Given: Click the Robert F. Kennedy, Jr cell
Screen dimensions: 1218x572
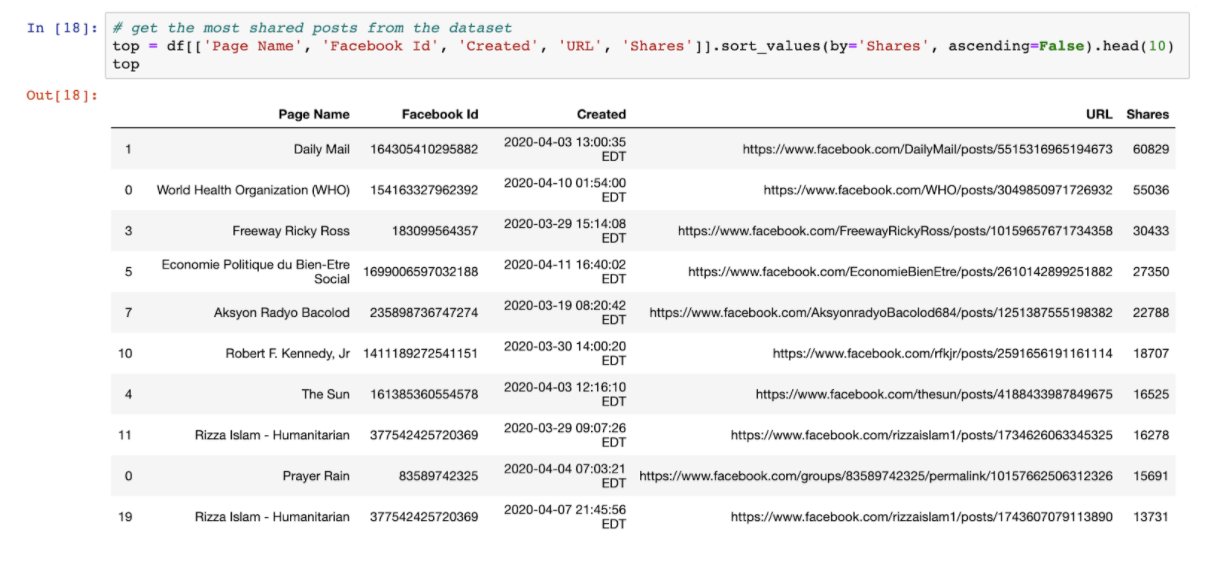Looking at the screenshot, I should (x=287, y=353).
